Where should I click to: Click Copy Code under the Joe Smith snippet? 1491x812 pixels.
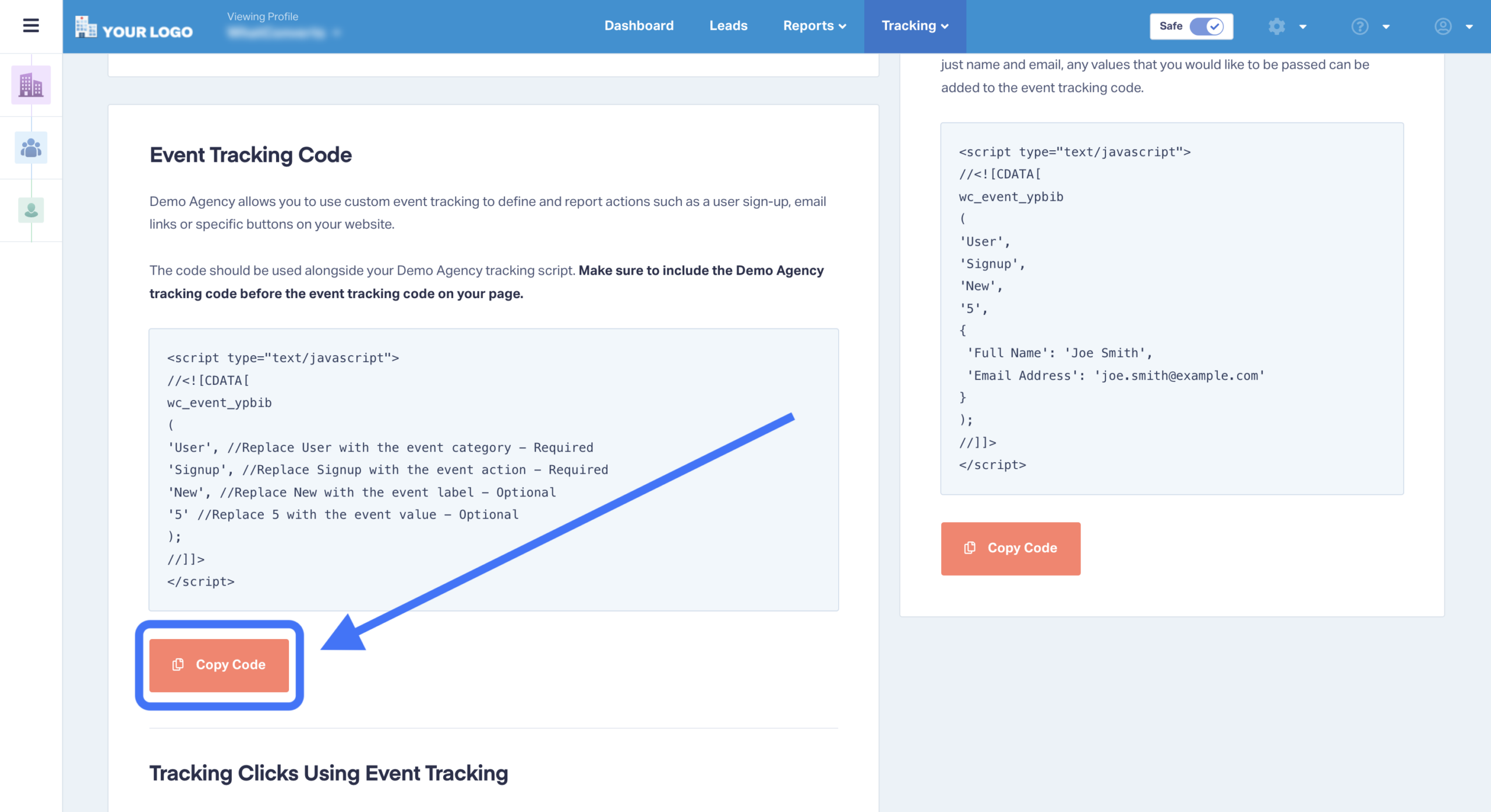click(x=1011, y=548)
